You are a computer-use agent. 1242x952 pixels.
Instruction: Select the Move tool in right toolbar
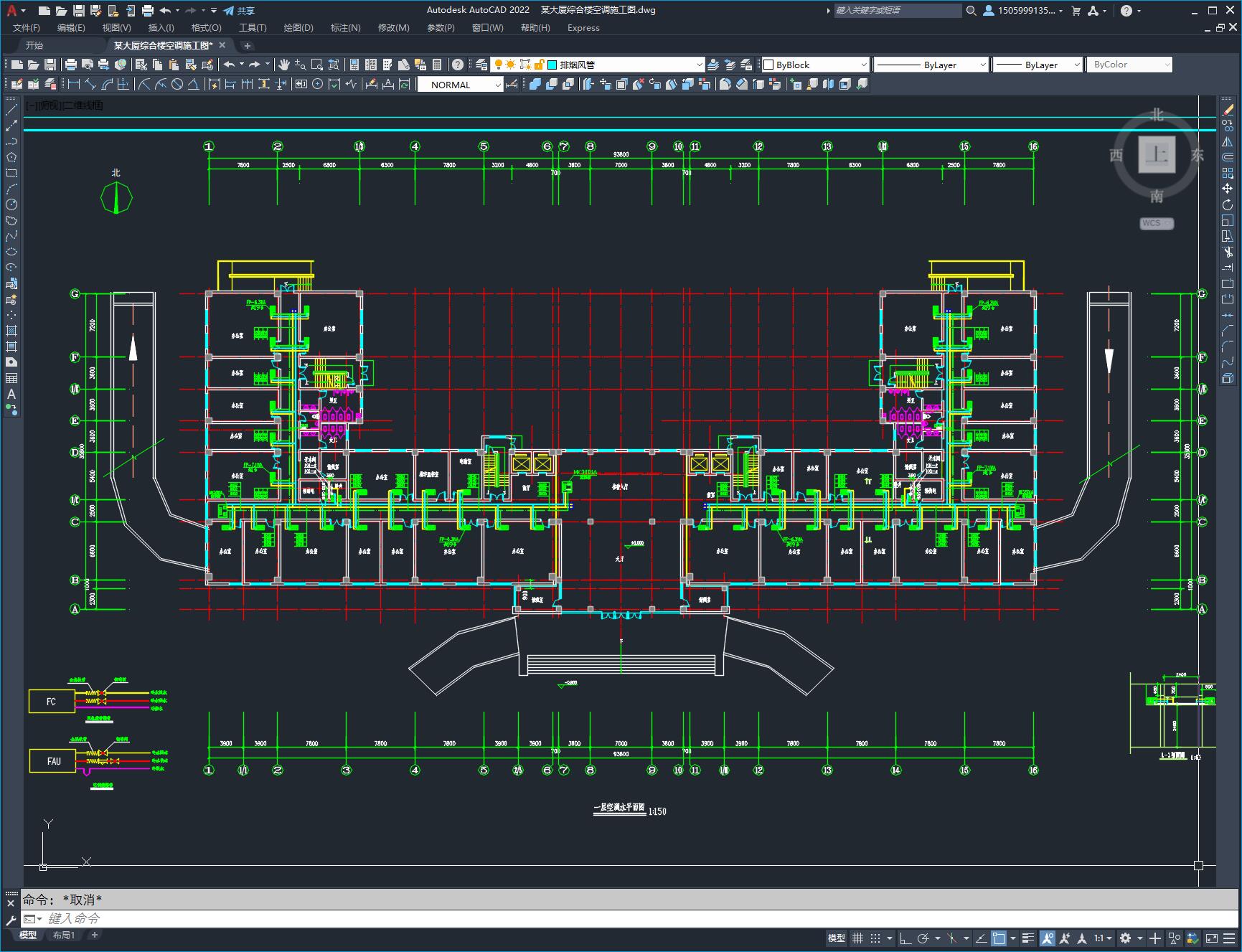[x=1228, y=189]
